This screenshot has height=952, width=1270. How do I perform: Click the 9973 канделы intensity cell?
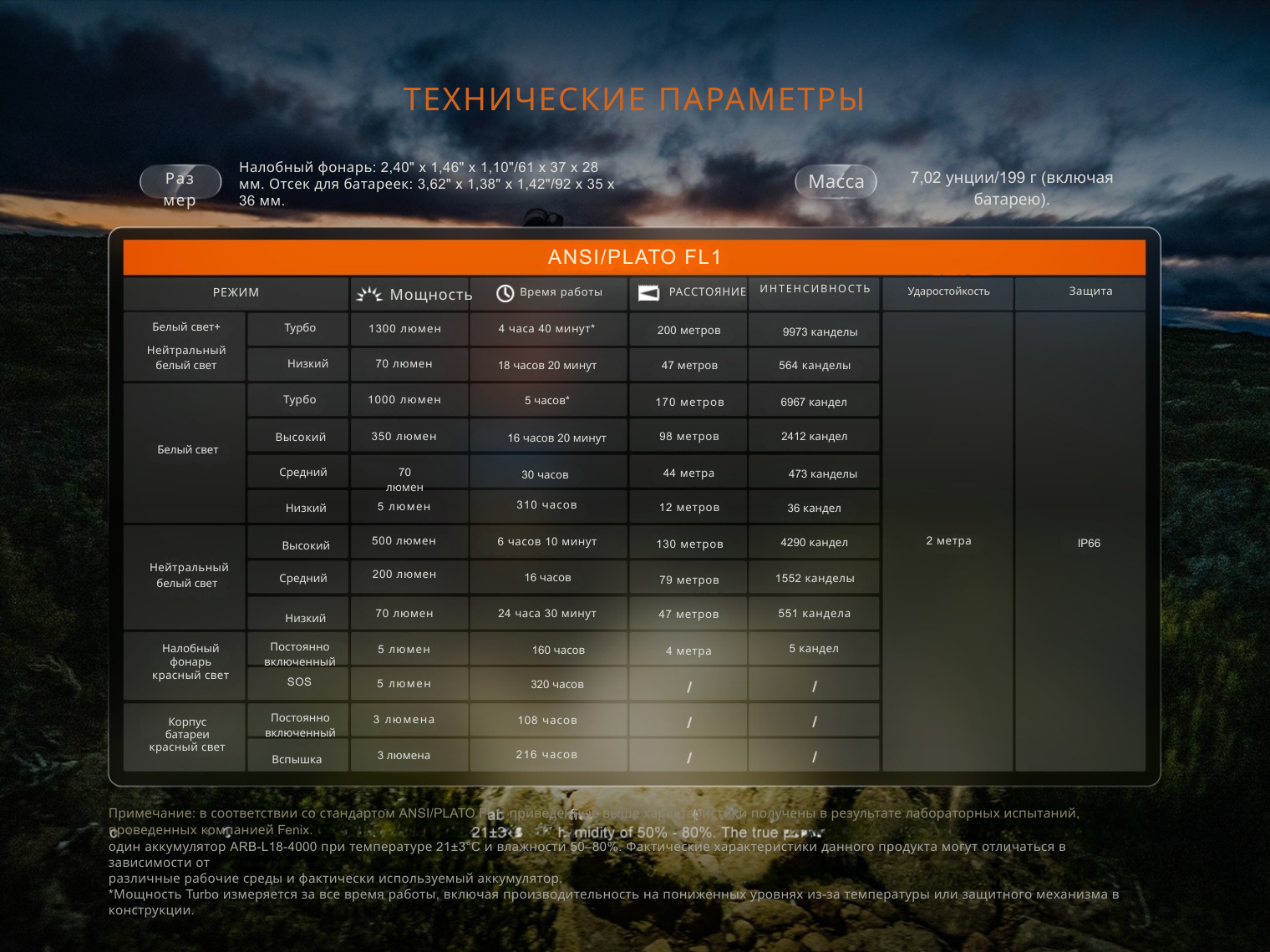pos(820,332)
